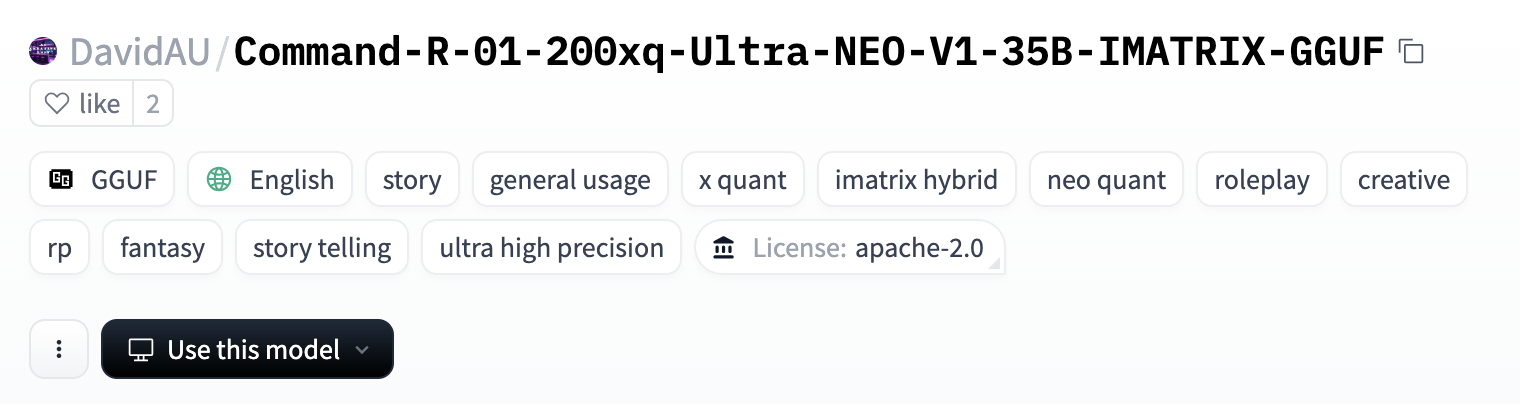
Task: Expand the Use this model chevron
Action: [x=363, y=350]
